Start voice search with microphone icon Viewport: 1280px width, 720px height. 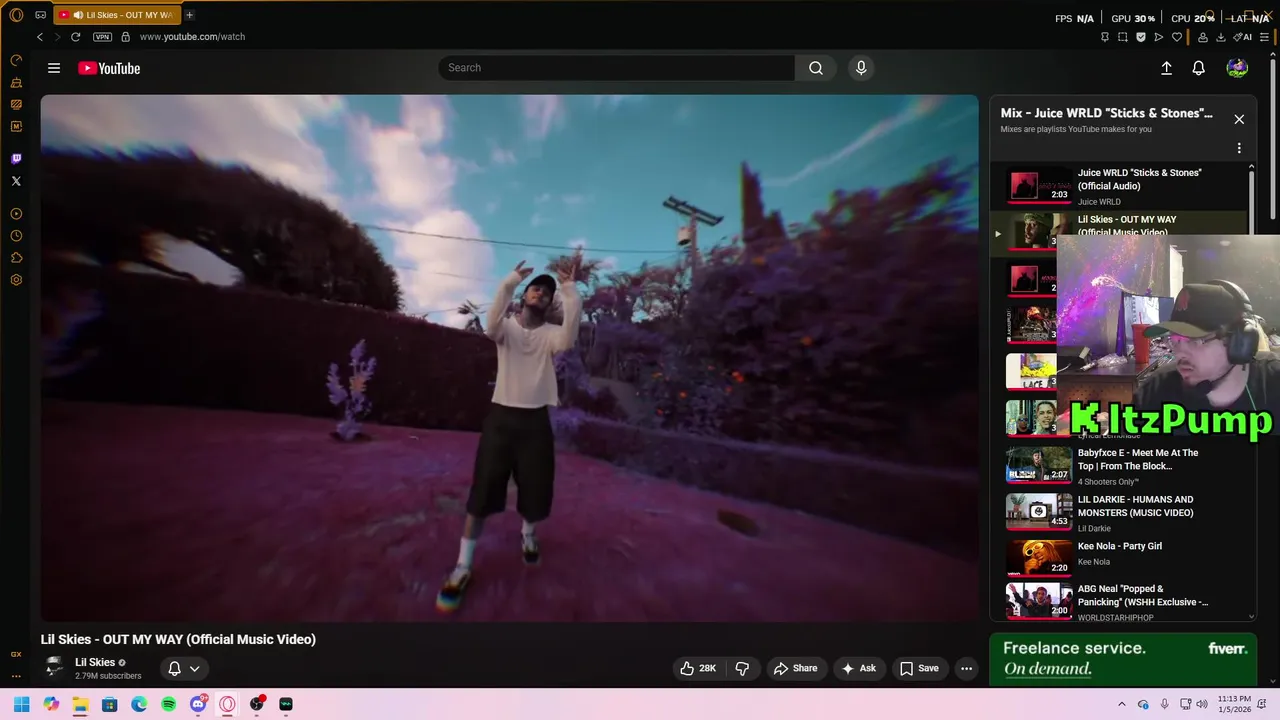click(x=861, y=68)
